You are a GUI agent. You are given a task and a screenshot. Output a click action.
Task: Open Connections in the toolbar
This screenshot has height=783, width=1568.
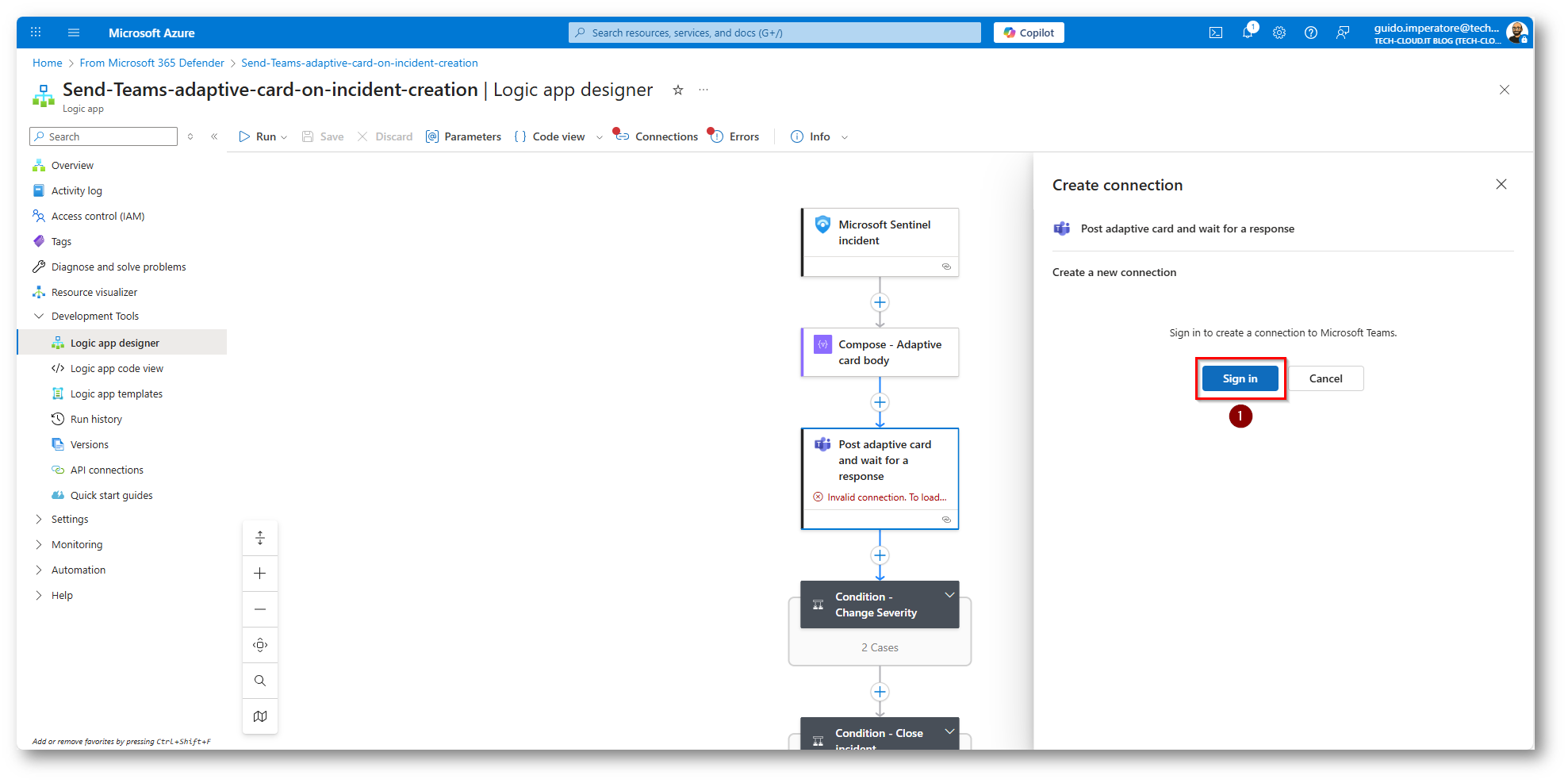(657, 136)
